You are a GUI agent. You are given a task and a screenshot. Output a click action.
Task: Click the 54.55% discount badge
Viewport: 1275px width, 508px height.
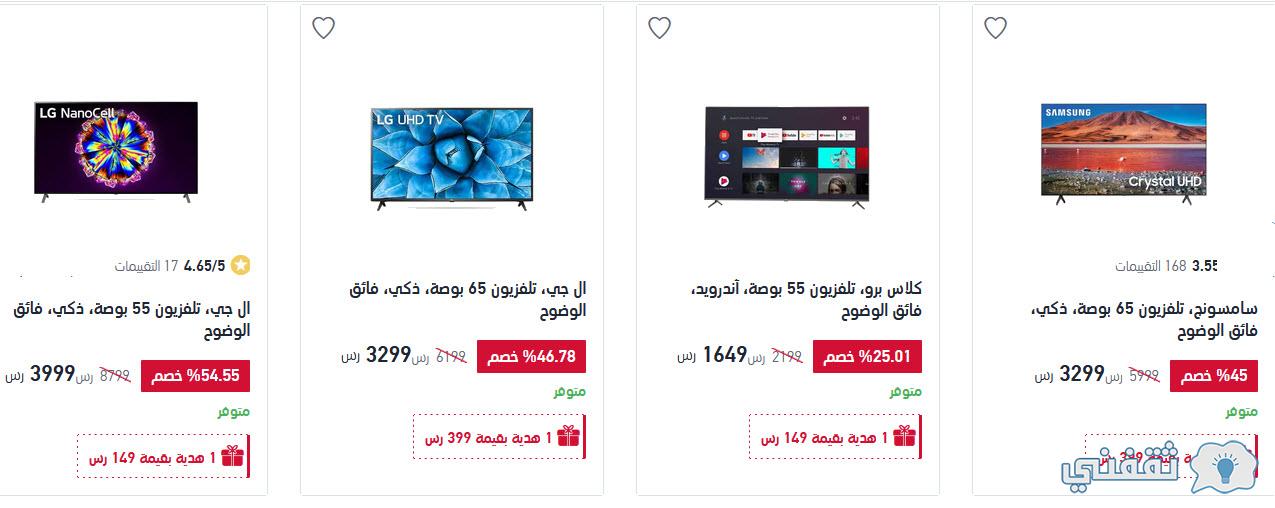[196, 376]
